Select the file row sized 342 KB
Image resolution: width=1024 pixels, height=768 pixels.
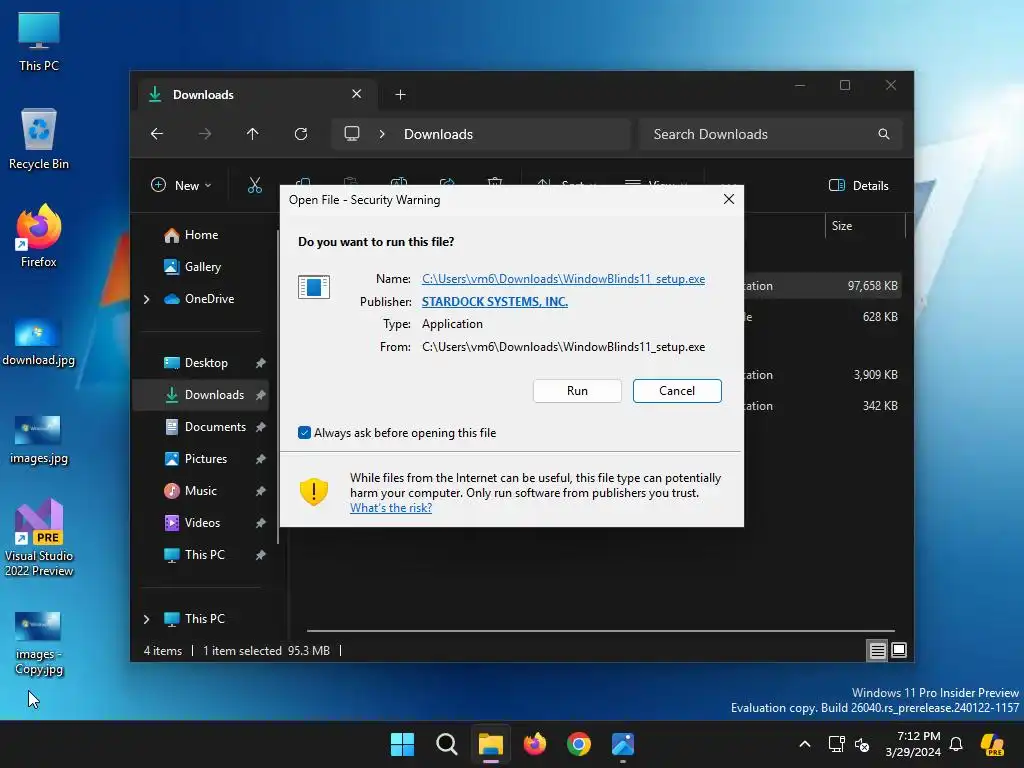823,406
